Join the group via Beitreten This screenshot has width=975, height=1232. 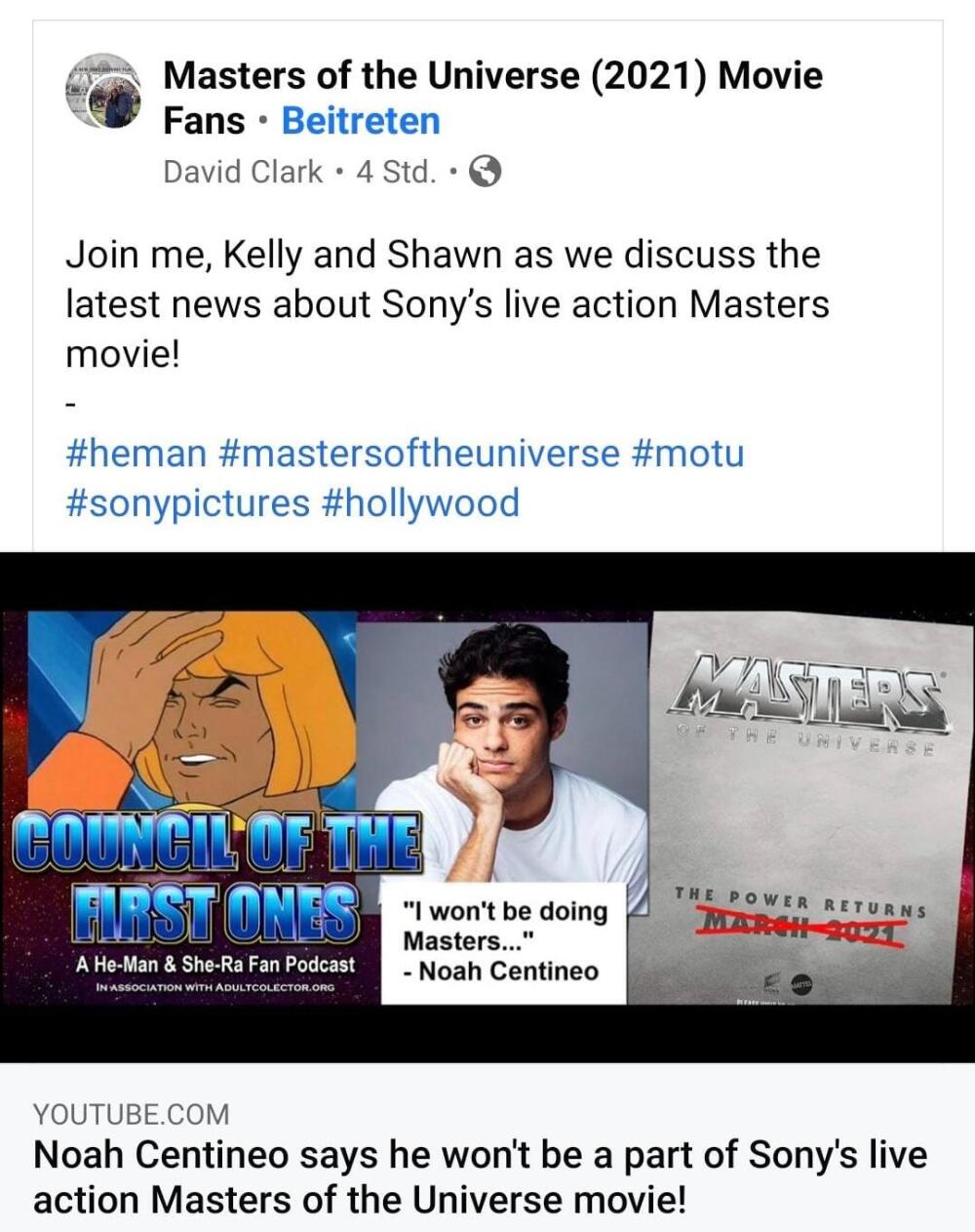tap(361, 121)
